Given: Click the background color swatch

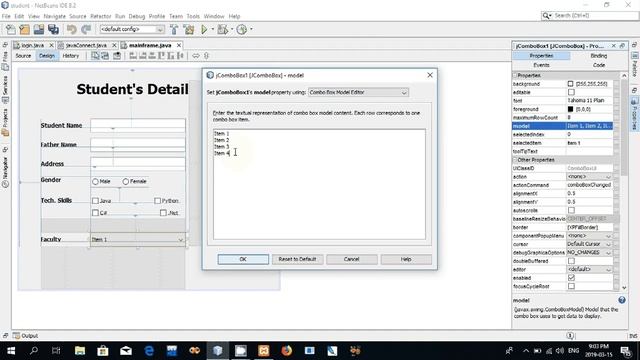Looking at the screenshot, I should point(570,84).
